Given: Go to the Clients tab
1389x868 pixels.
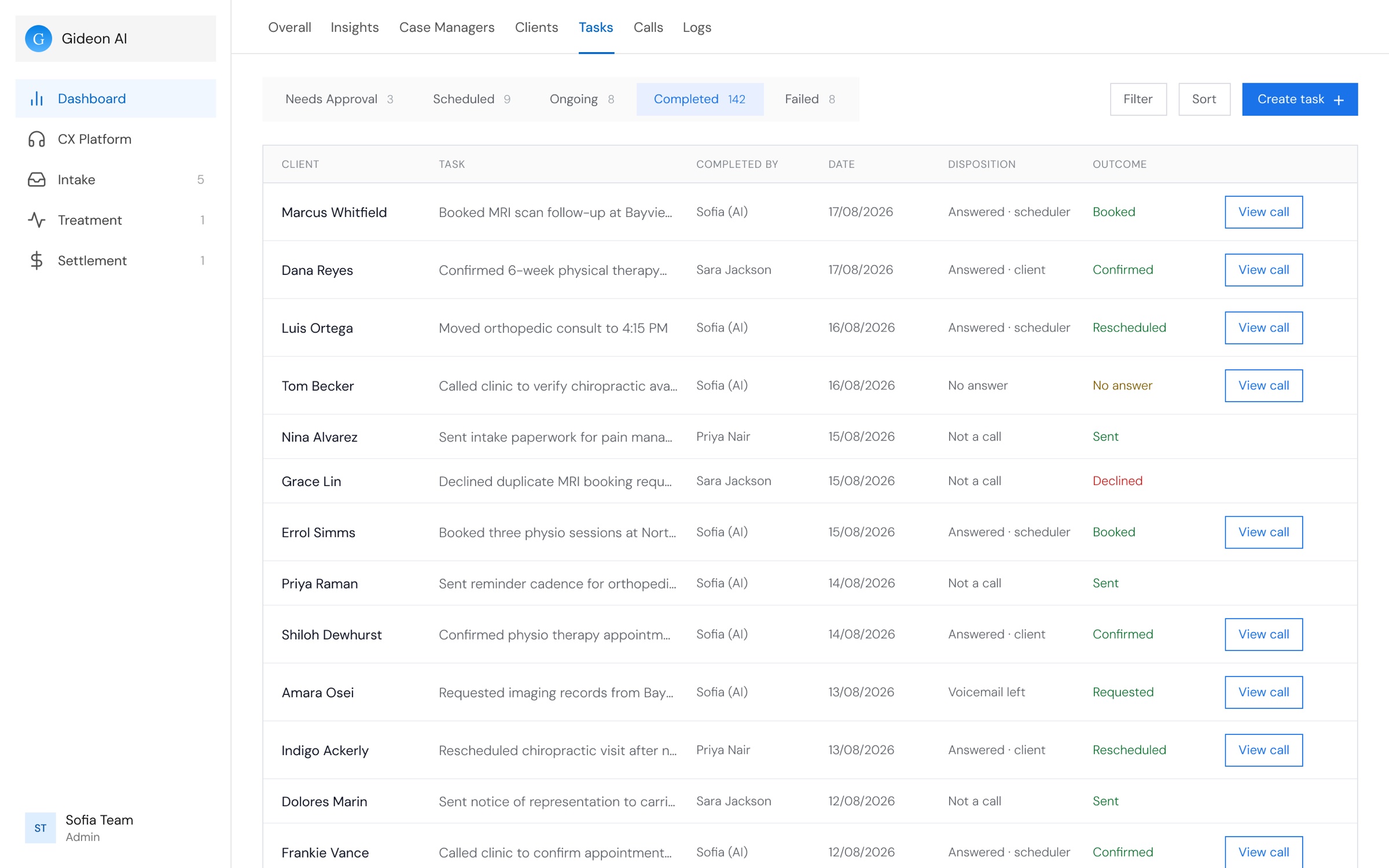Looking at the screenshot, I should pos(537,27).
